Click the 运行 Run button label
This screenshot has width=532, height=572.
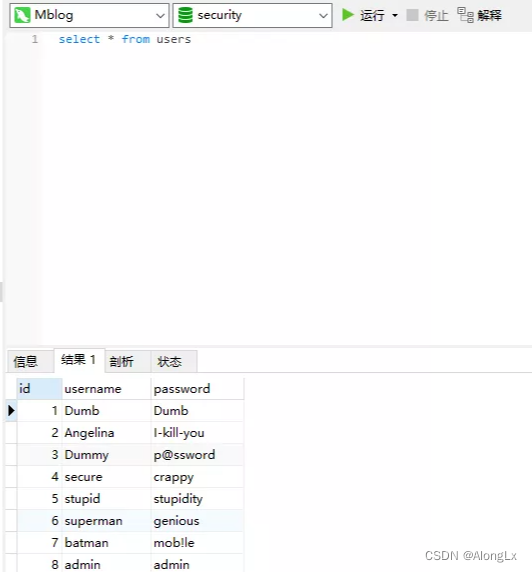(x=372, y=15)
